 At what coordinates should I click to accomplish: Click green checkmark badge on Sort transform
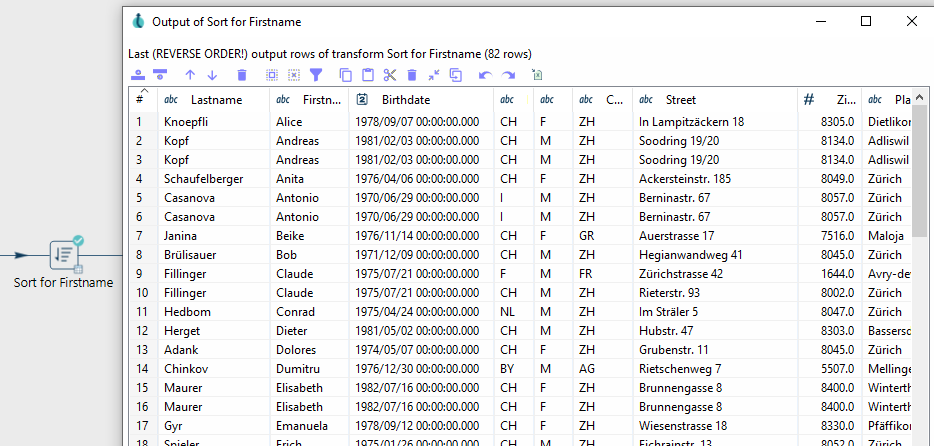(x=78, y=241)
